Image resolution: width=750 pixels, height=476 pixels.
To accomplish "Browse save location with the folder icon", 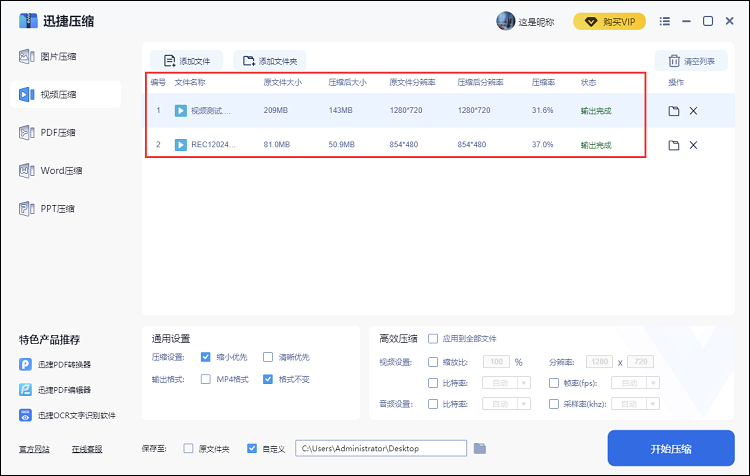I will click(x=480, y=448).
